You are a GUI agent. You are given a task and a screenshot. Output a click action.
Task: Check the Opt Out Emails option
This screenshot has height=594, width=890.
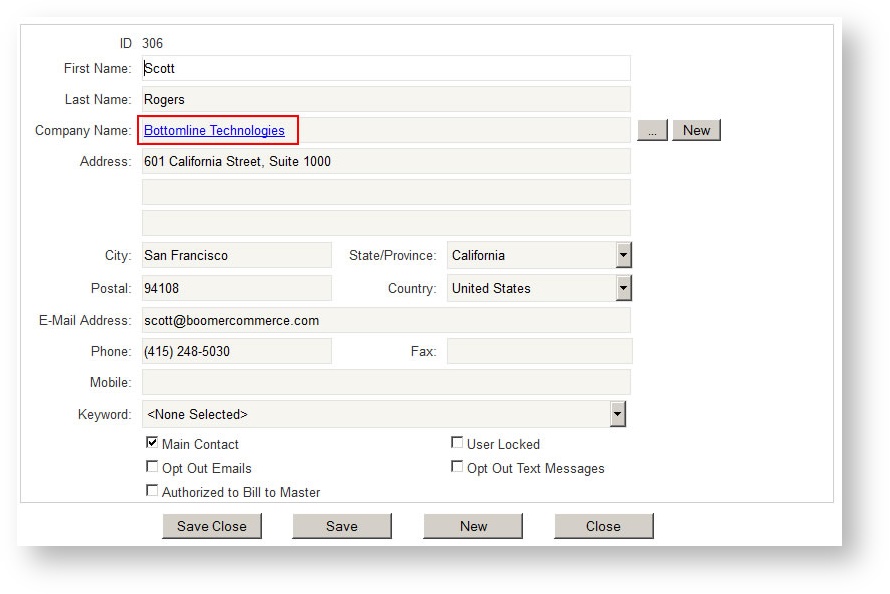(x=152, y=466)
